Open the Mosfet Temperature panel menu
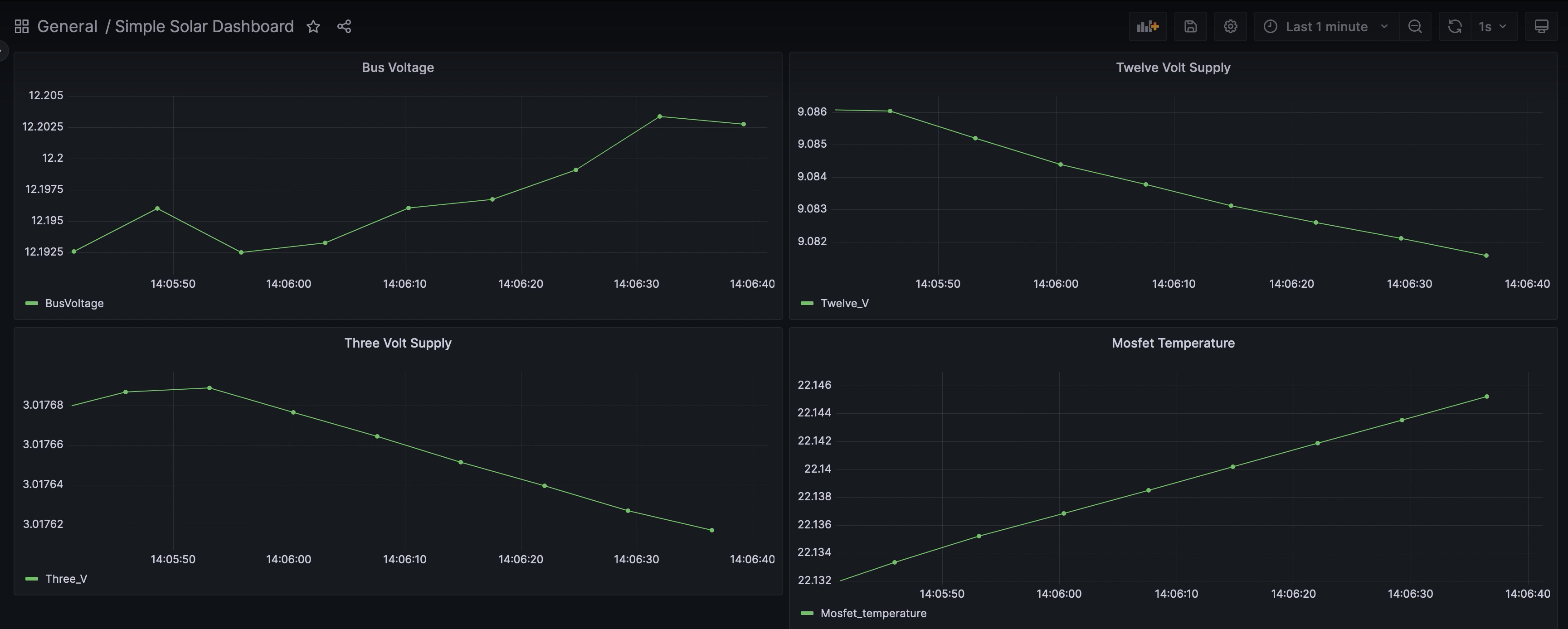The image size is (1568, 629). coord(1173,343)
